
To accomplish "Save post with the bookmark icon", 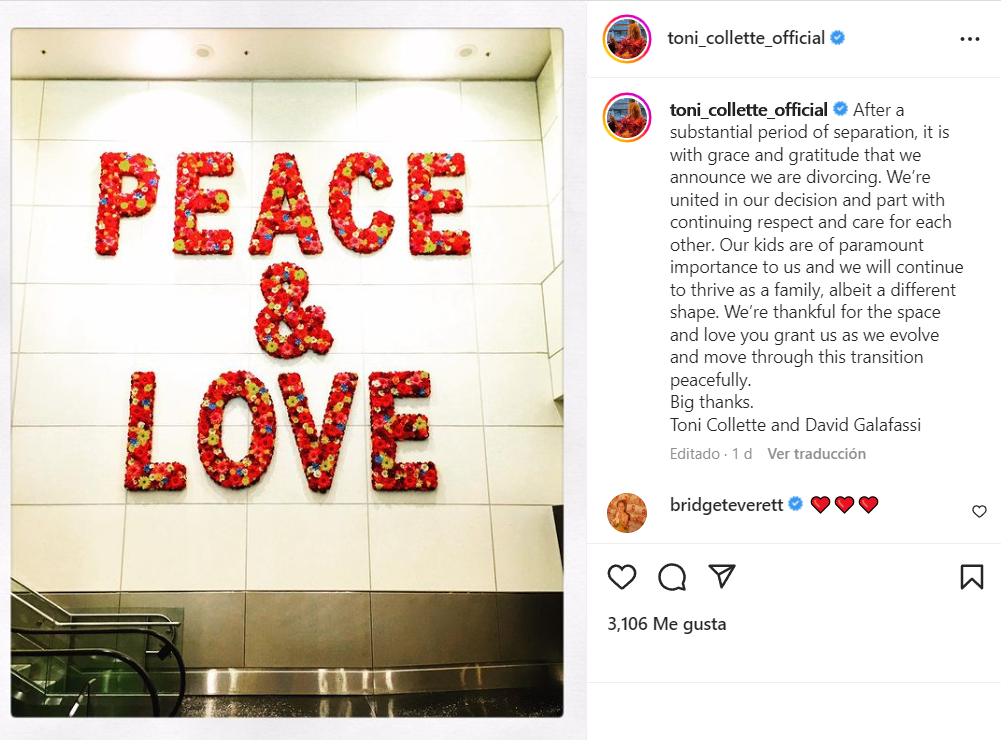I will (x=972, y=577).
